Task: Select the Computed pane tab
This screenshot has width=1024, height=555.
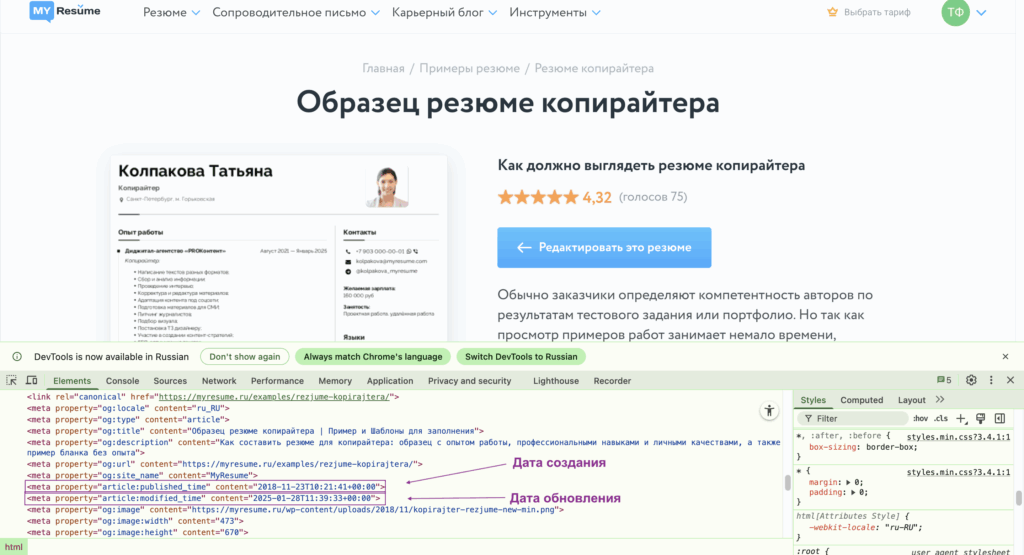Action: [861, 400]
